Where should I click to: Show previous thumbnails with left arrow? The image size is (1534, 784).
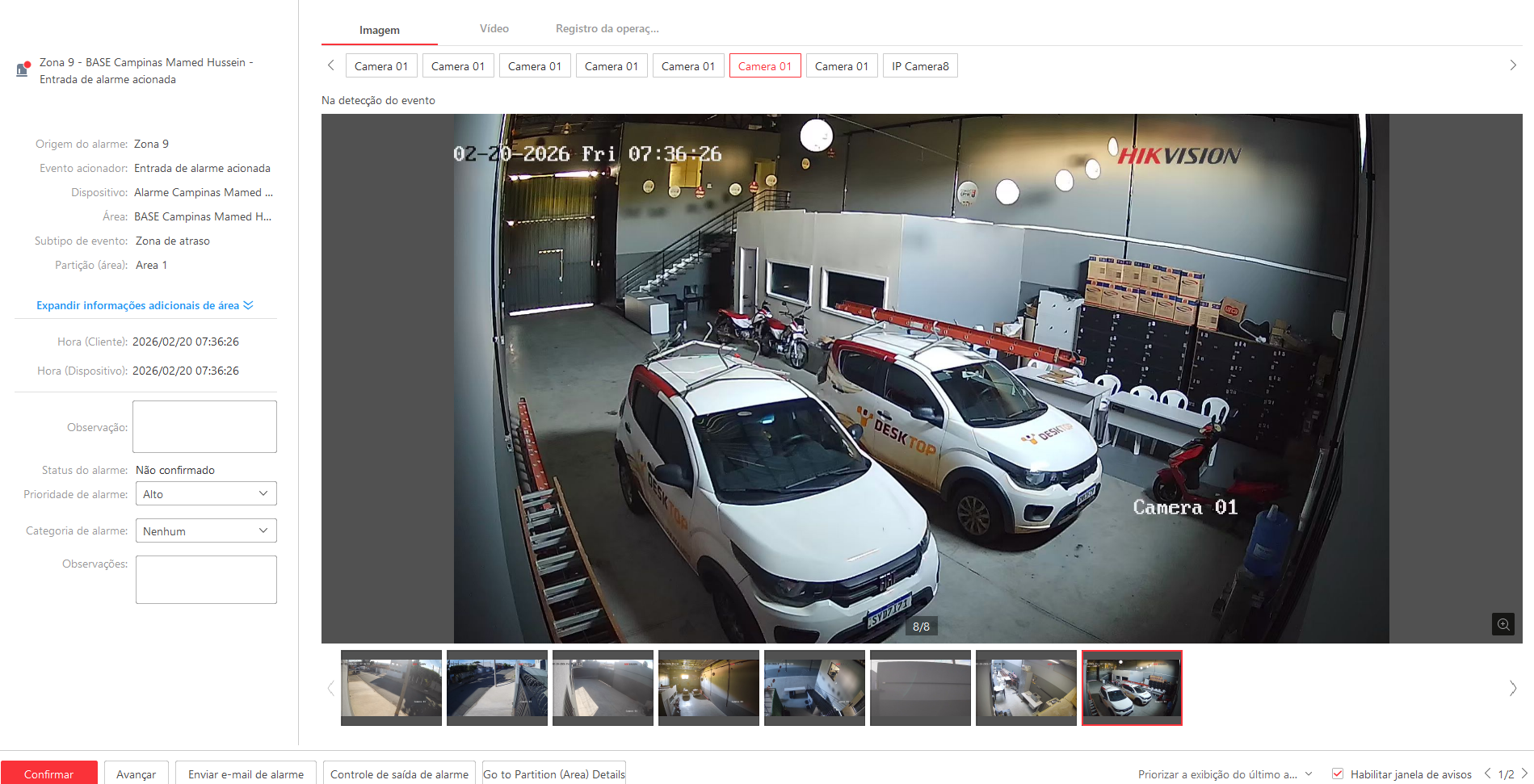(x=330, y=688)
